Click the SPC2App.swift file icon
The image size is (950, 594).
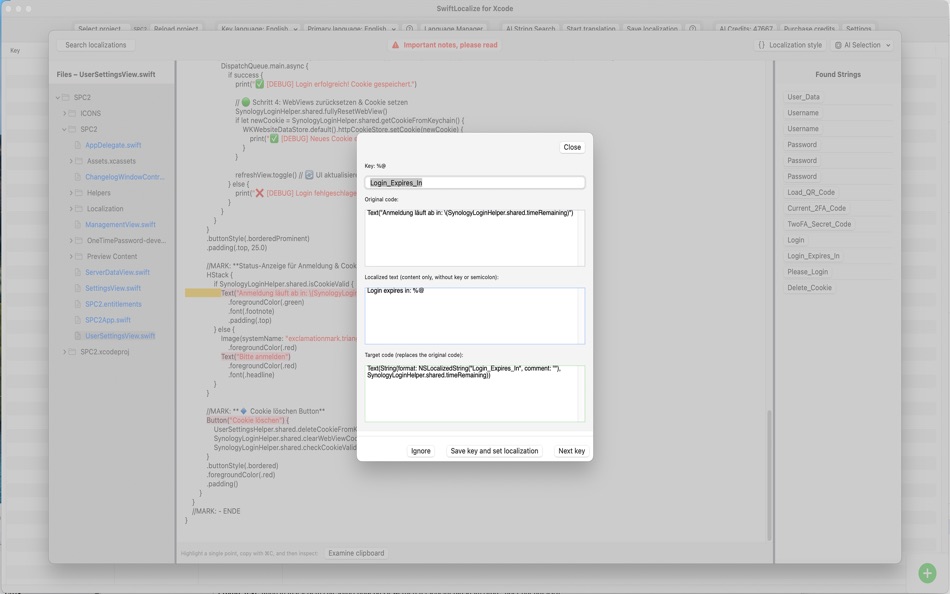(x=78, y=320)
